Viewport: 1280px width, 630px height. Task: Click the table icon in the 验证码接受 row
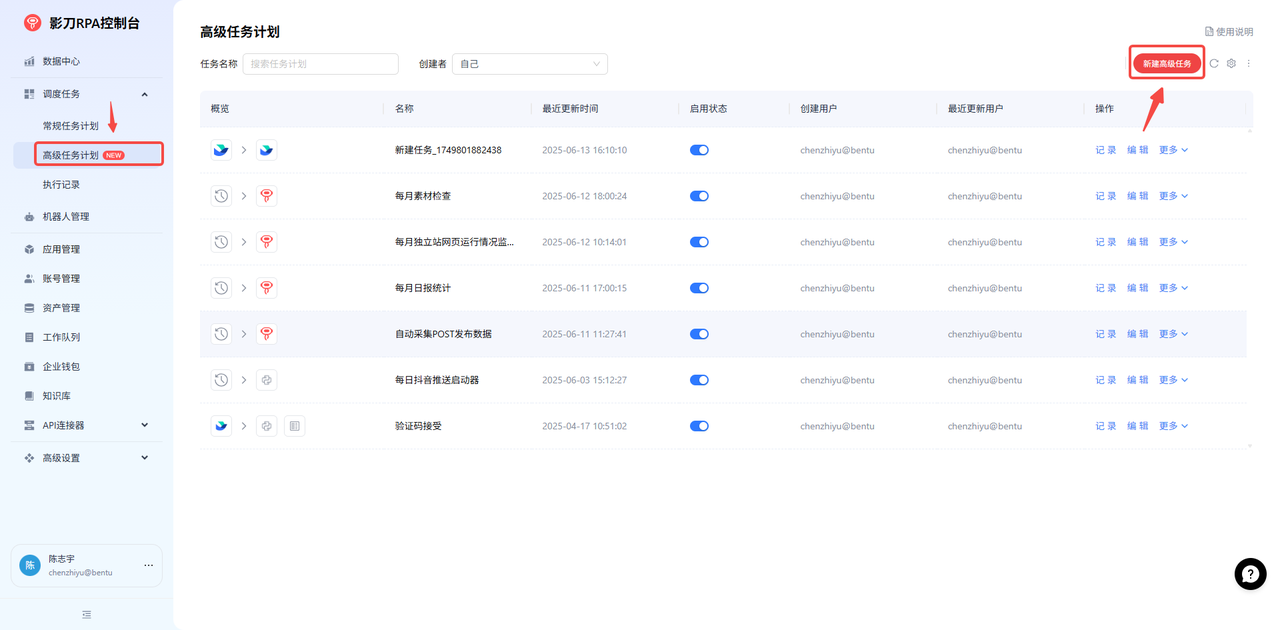tap(294, 426)
